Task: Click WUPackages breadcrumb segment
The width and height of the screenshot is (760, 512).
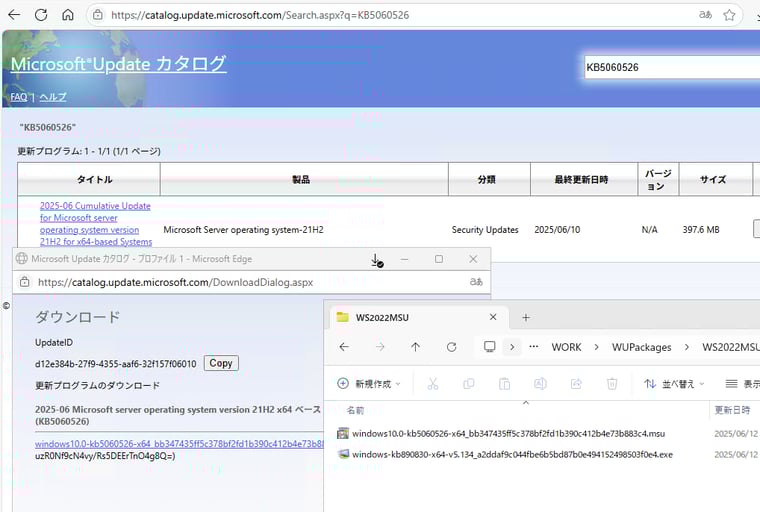Action: pos(641,347)
